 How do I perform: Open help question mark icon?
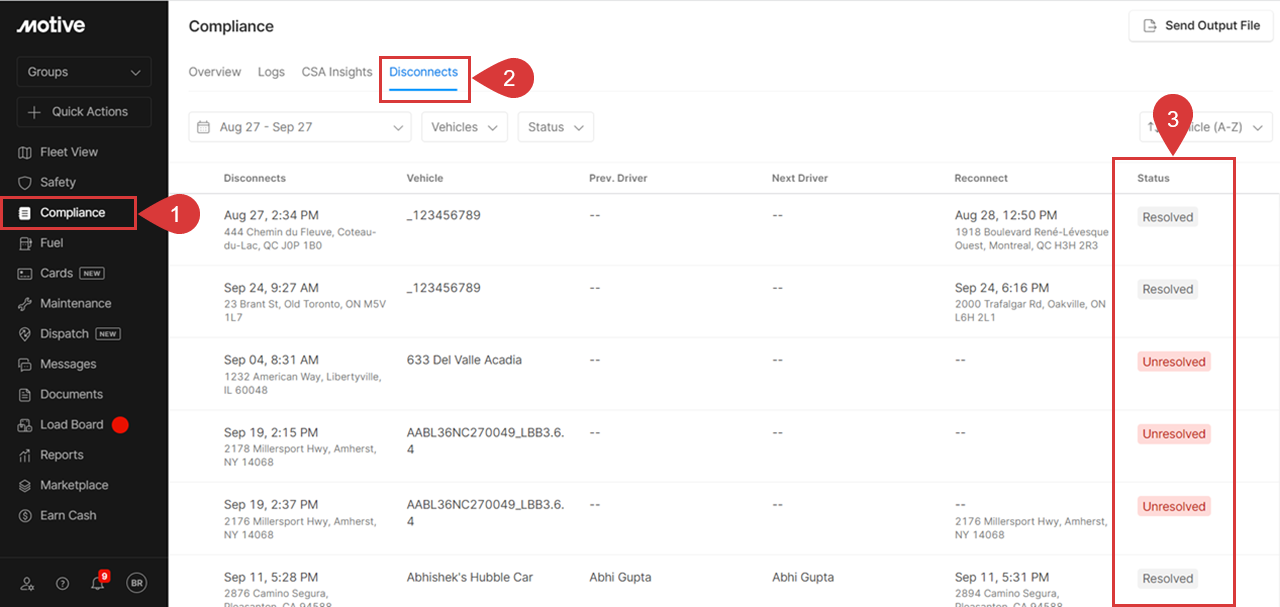[x=62, y=584]
